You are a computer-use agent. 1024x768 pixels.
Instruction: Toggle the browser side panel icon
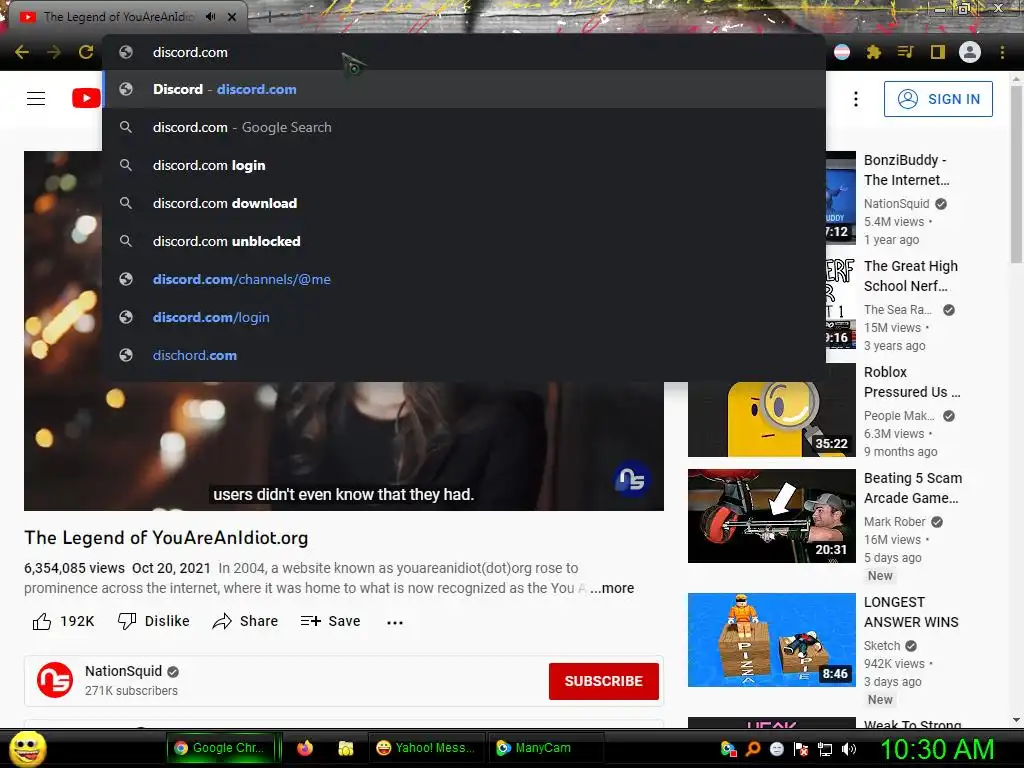click(938, 52)
